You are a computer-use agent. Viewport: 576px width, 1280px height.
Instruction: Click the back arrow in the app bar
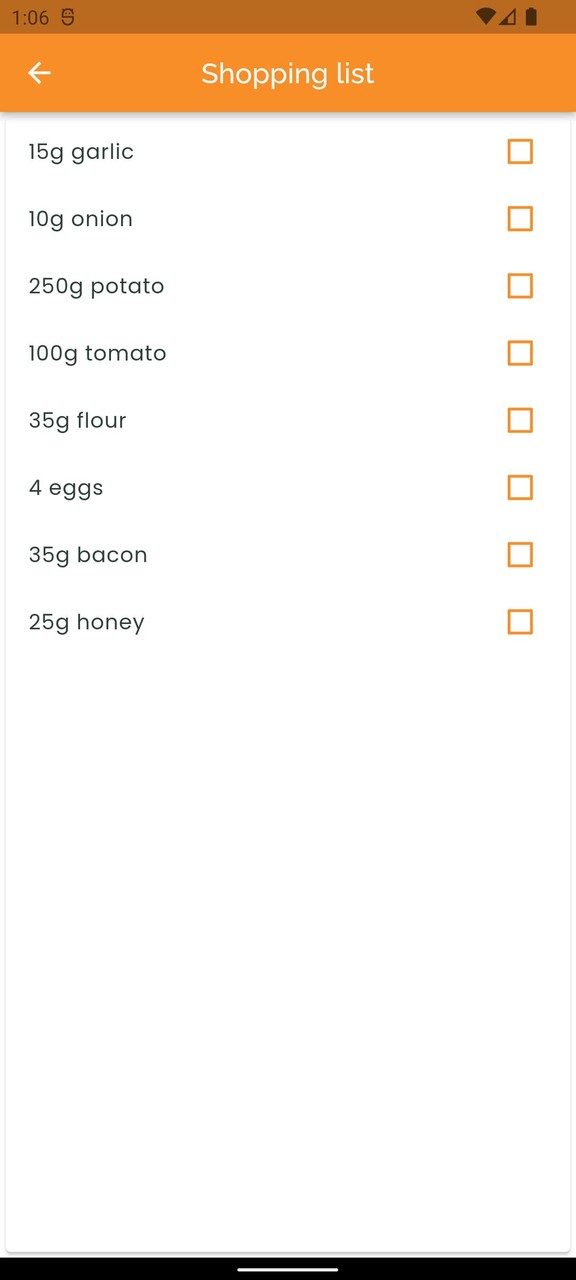[x=39, y=73]
